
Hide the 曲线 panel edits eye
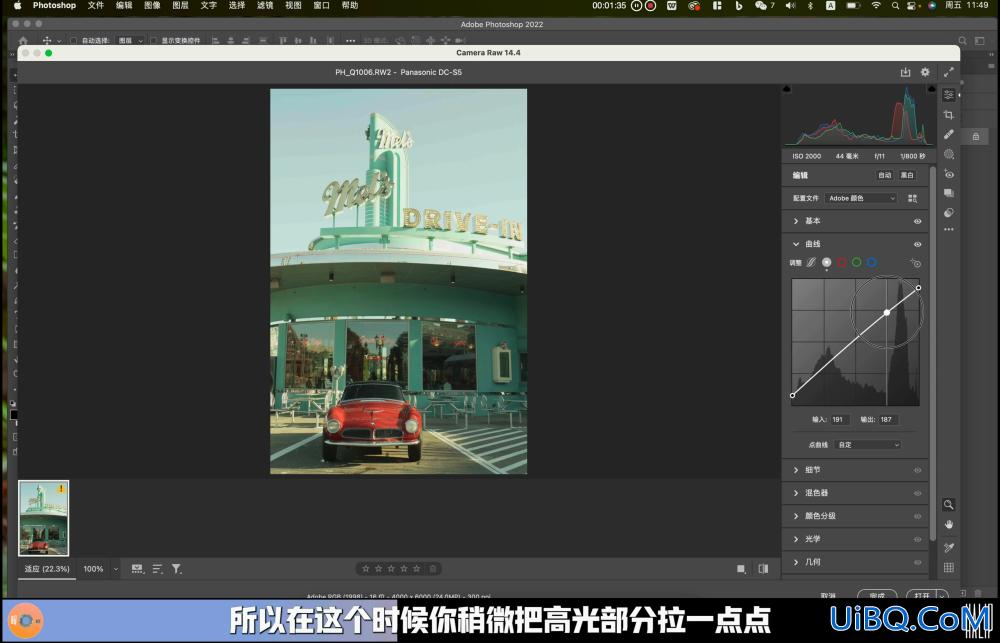tap(918, 244)
